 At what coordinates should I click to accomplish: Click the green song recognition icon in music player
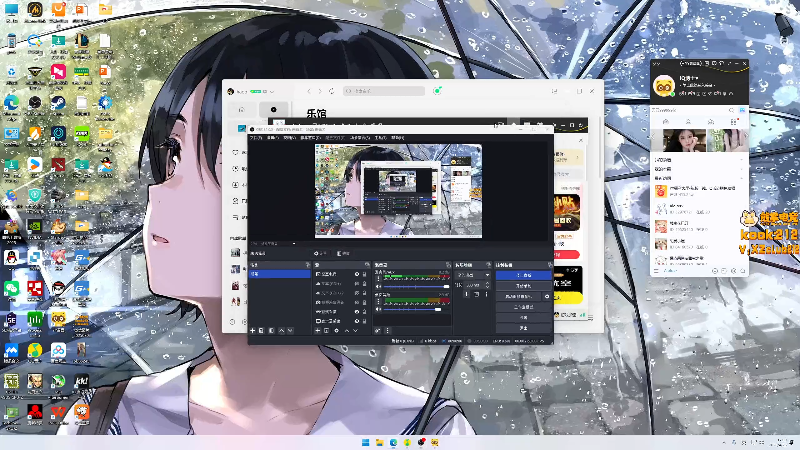(x=437, y=91)
